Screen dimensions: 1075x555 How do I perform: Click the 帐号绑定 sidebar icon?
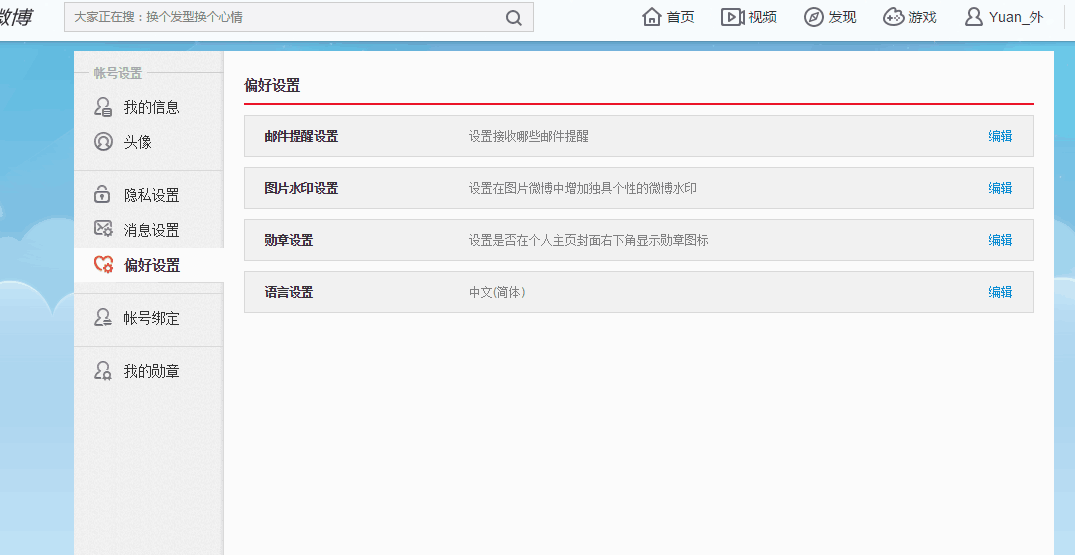click(x=103, y=317)
